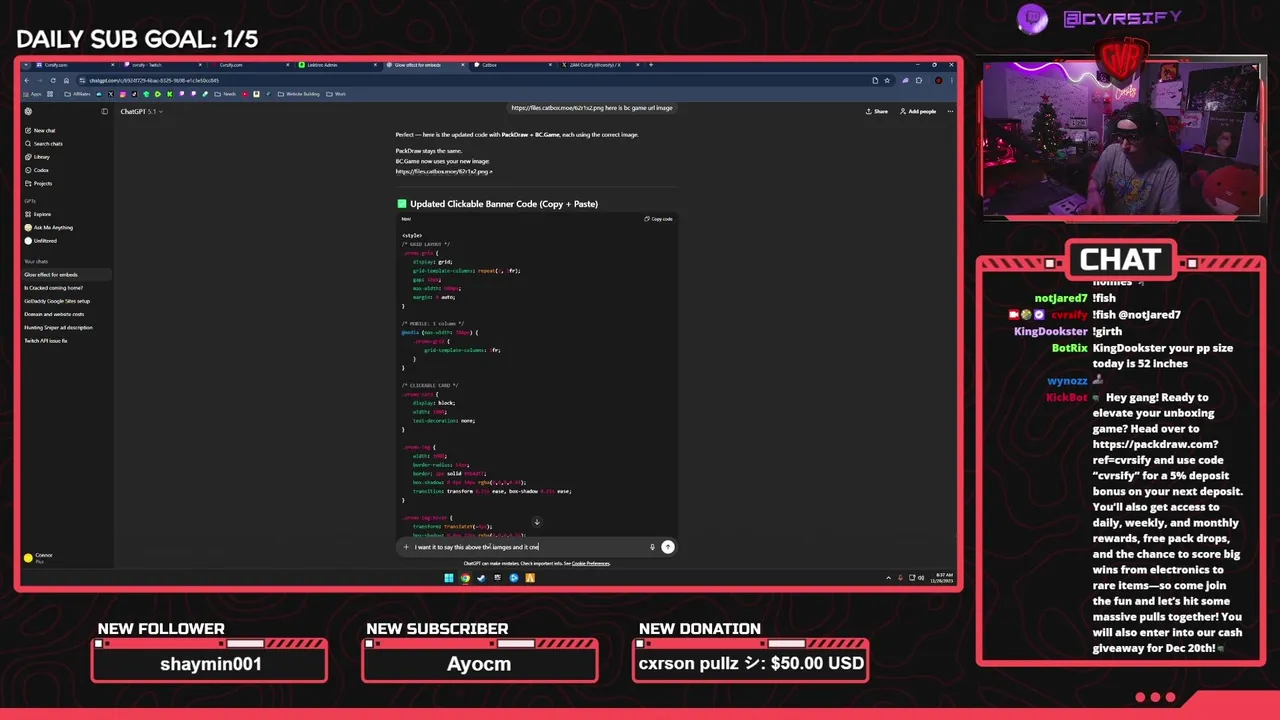Click the browser back arrow
The width and height of the screenshot is (1280, 720).
point(27,80)
